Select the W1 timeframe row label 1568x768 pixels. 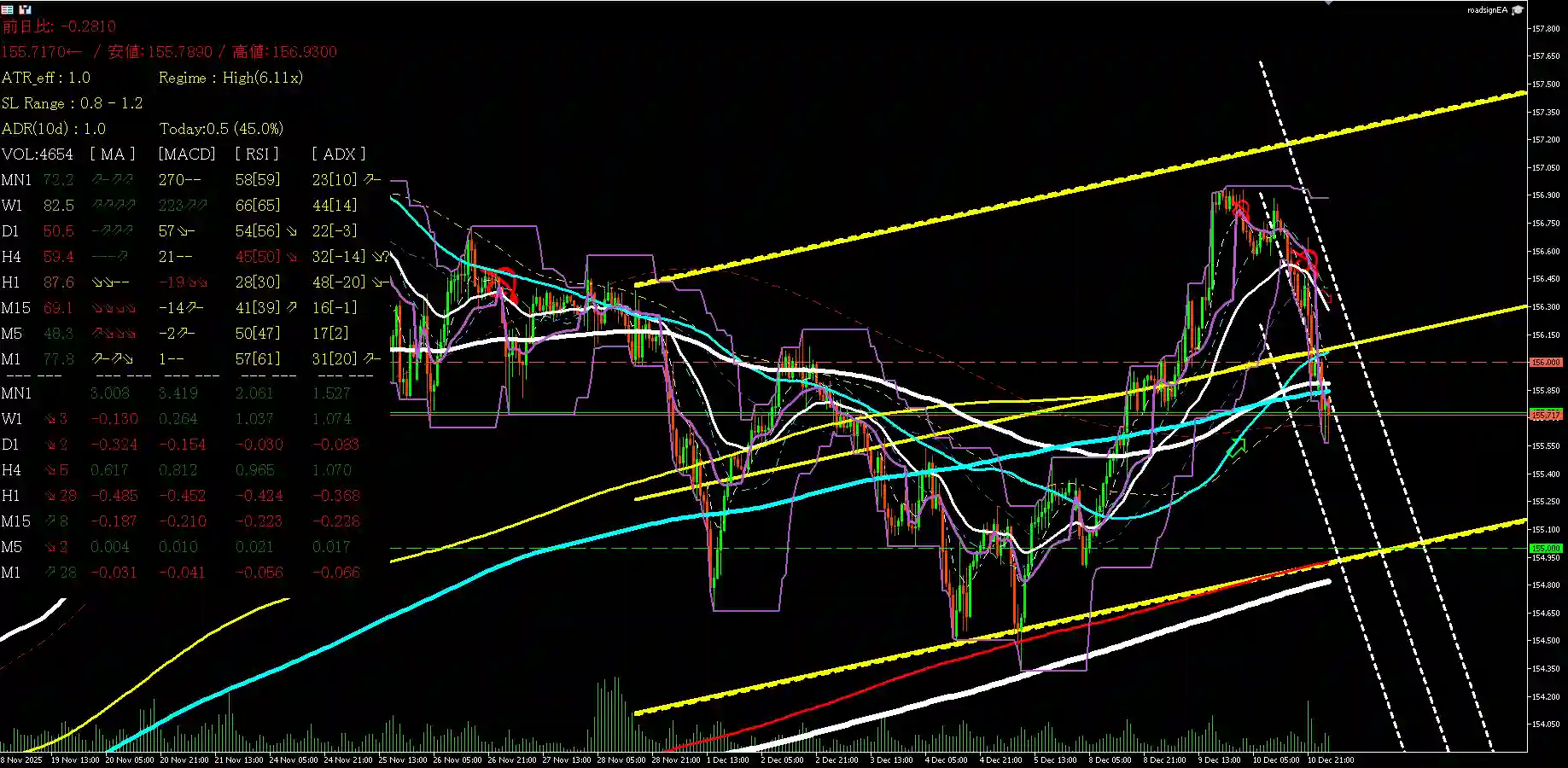tap(12, 205)
